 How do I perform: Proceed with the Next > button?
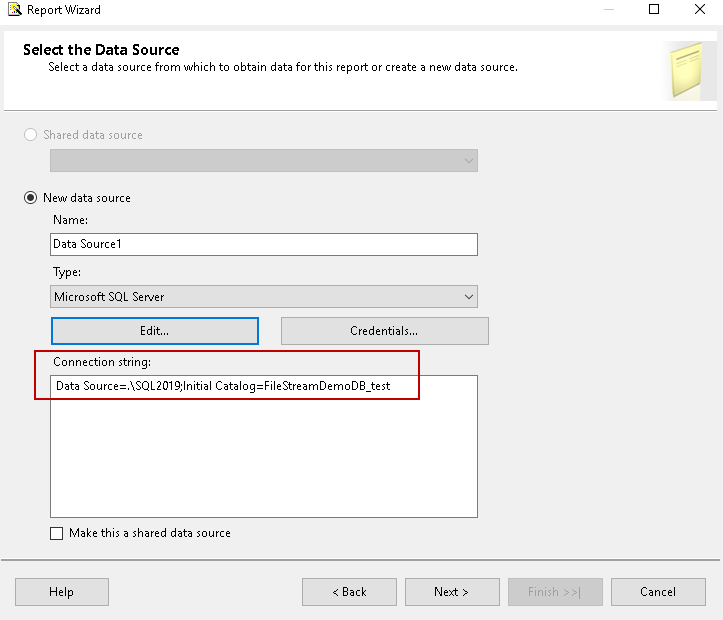[452, 592]
